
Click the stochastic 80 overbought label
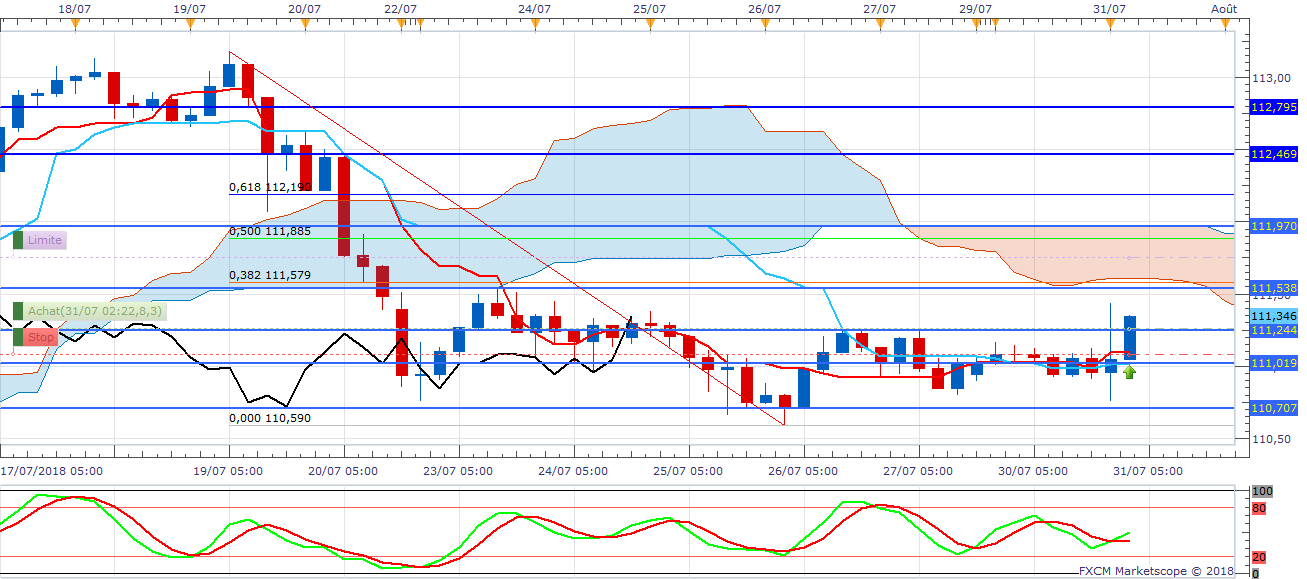pos(1259,508)
